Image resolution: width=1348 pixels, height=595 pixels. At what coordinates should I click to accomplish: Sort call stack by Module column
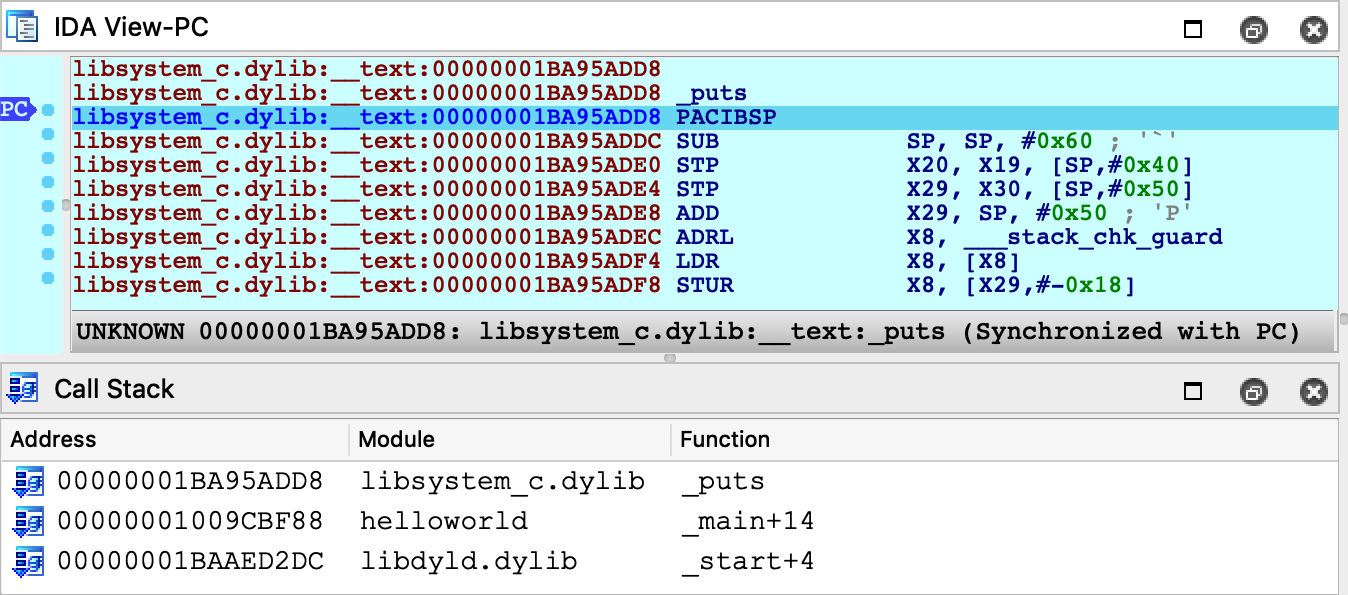396,439
